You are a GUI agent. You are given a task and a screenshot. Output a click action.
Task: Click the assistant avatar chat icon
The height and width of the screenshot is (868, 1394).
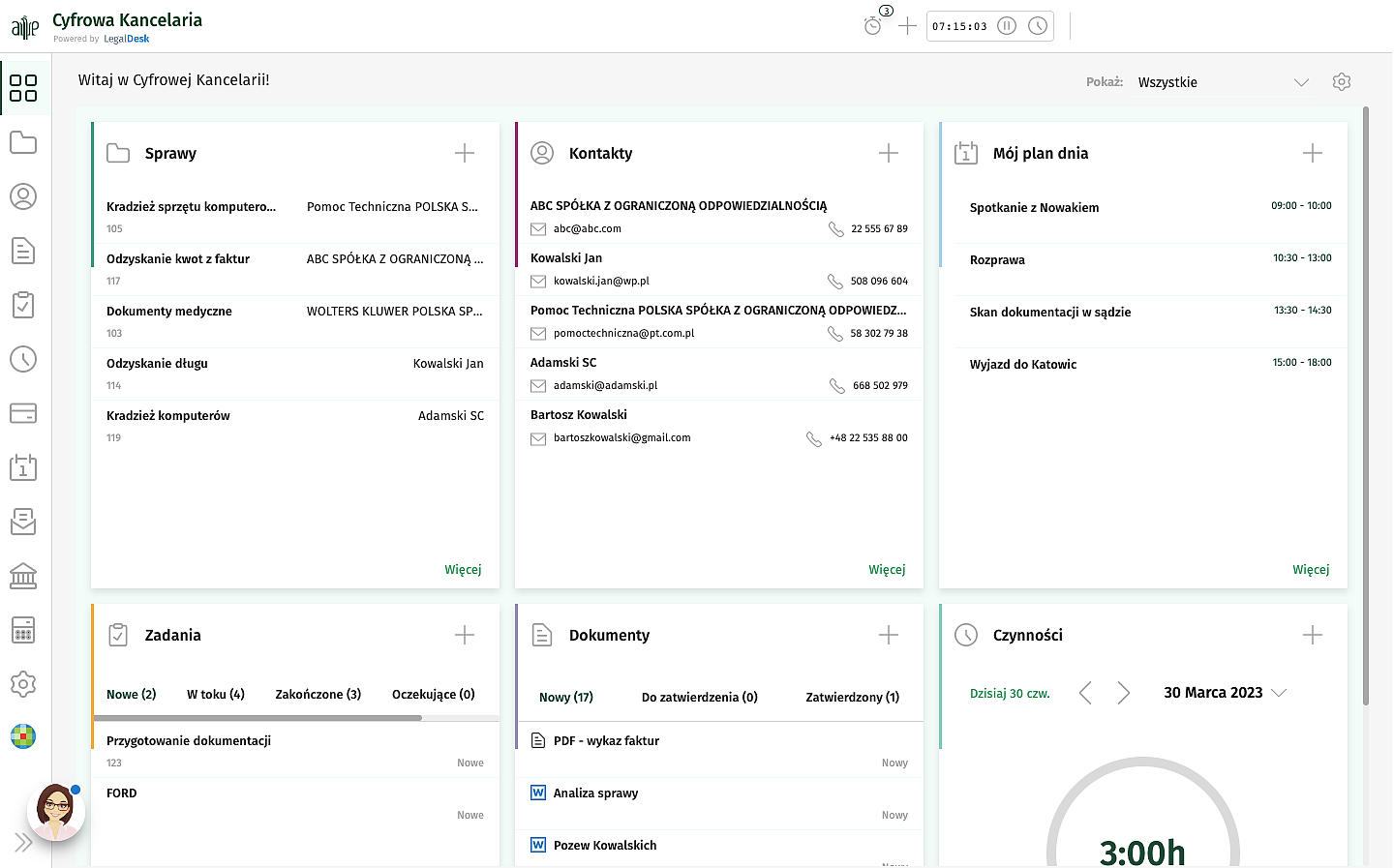coord(55,811)
